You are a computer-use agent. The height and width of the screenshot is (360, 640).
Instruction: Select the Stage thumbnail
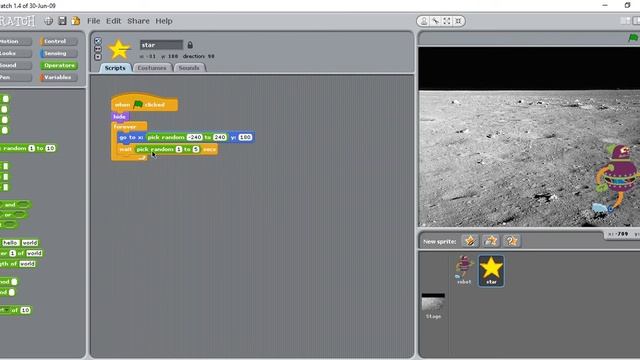[433, 306]
